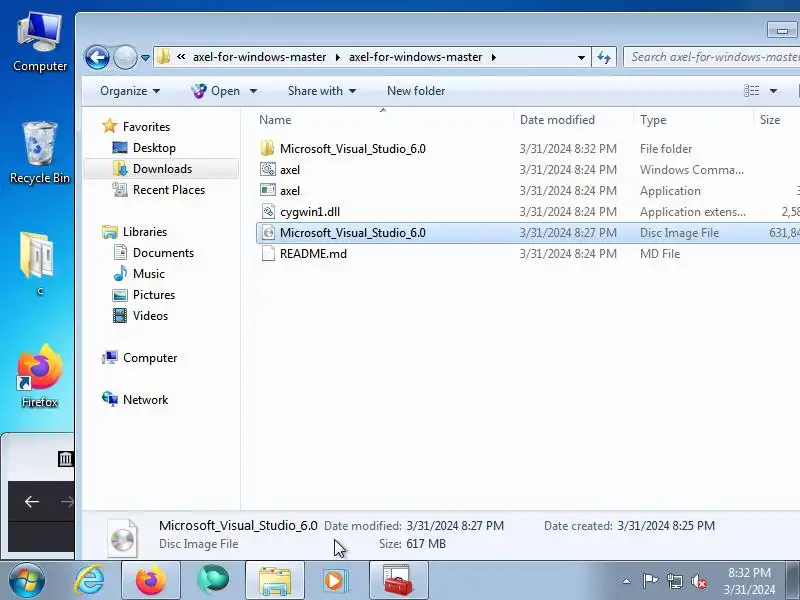Click the Open toolbar button

pyautogui.click(x=215, y=91)
